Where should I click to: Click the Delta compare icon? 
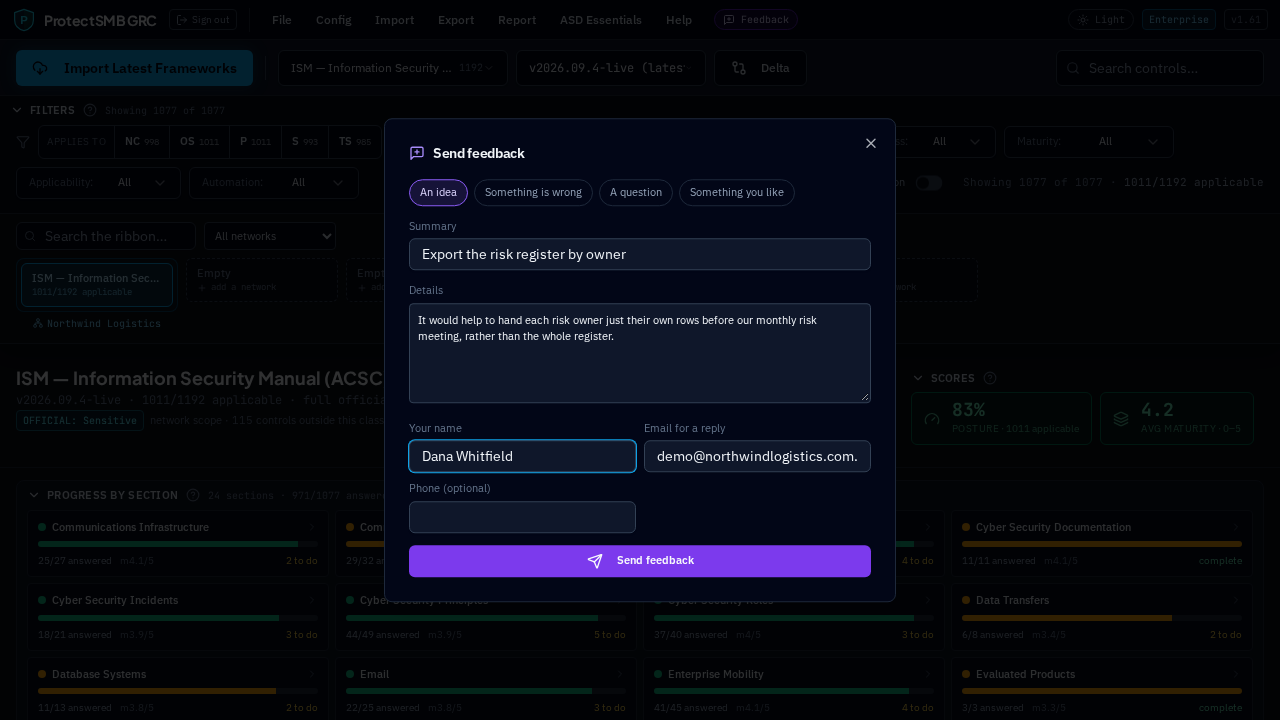point(739,68)
